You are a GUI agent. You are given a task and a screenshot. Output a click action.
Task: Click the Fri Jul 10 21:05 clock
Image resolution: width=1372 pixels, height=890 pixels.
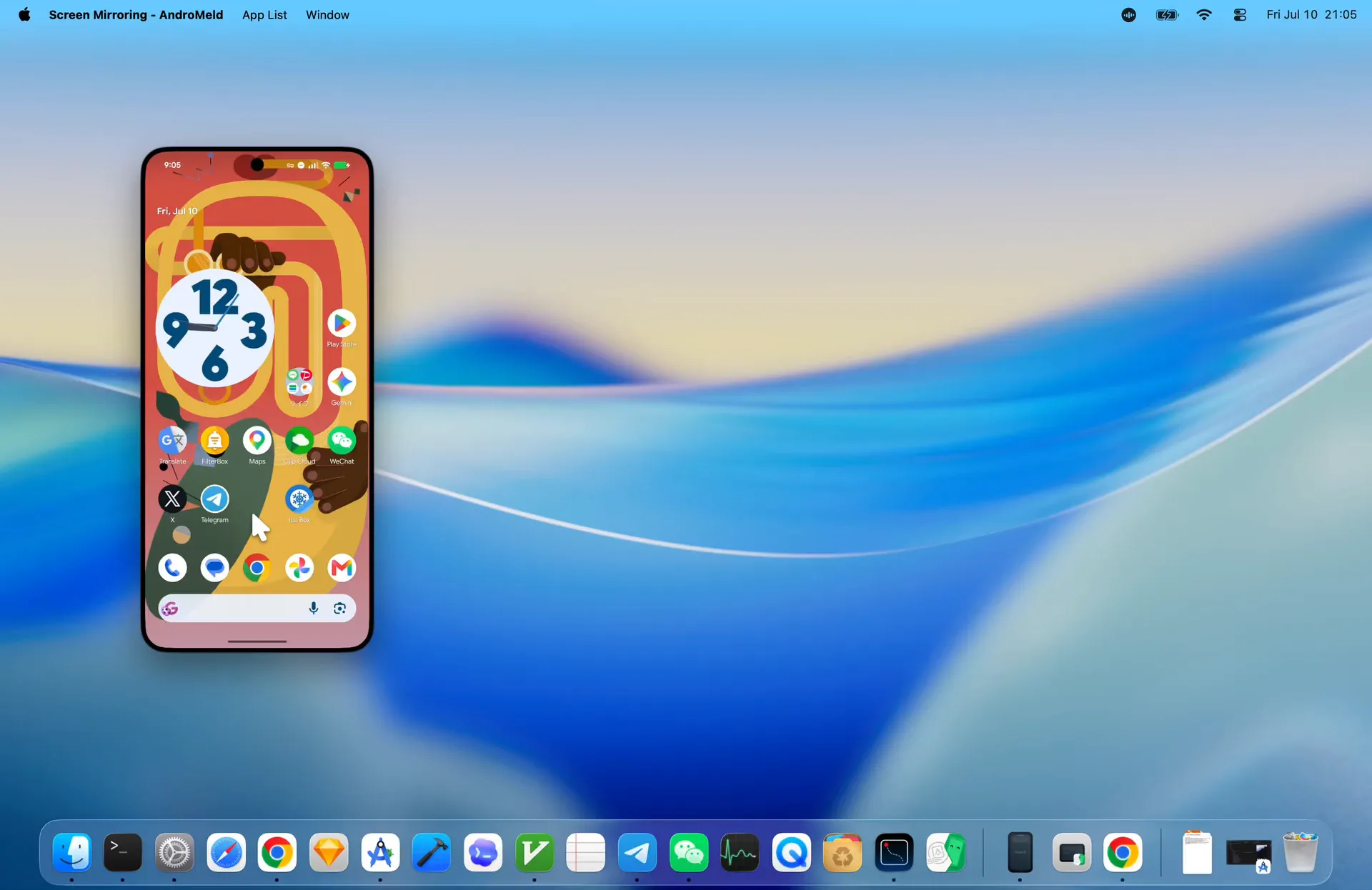[1311, 14]
